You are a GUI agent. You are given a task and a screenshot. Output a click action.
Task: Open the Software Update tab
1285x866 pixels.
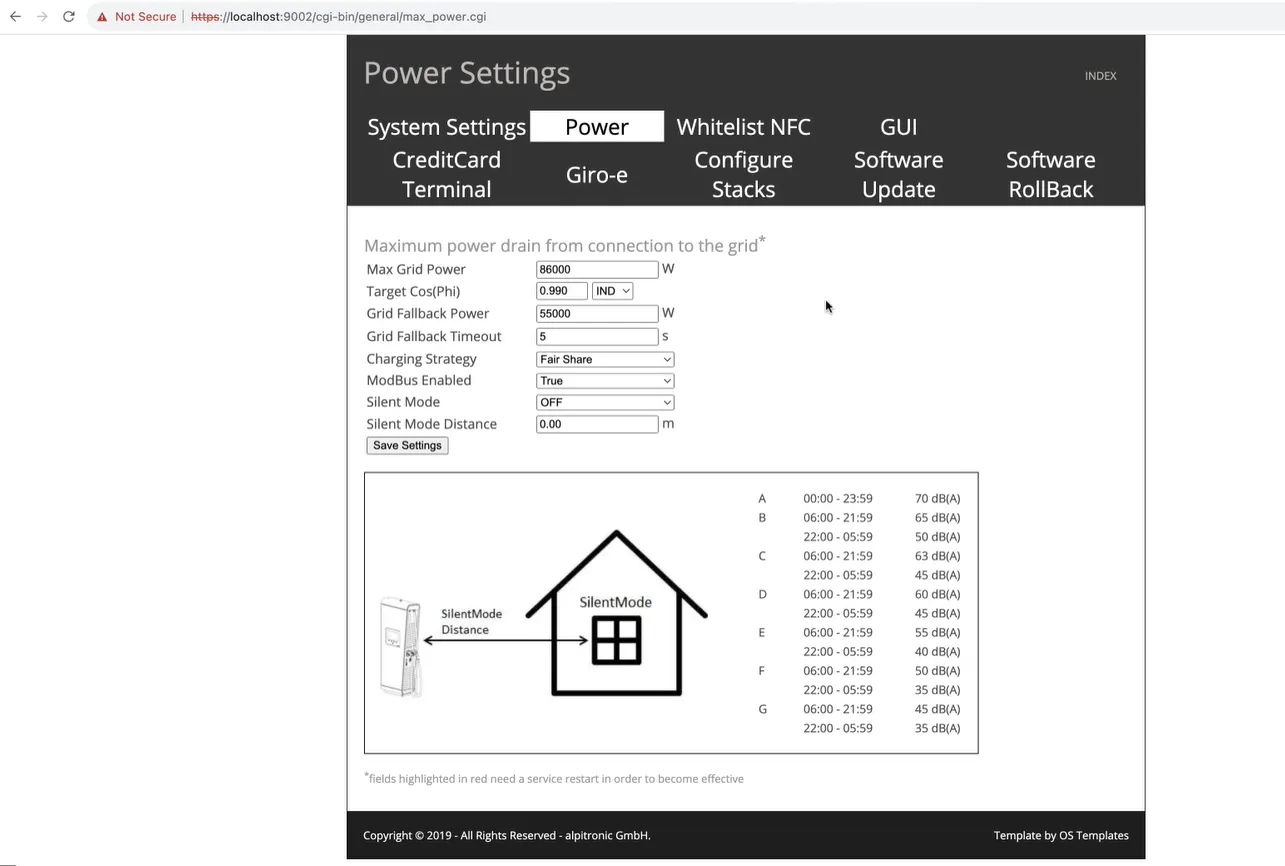click(898, 174)
